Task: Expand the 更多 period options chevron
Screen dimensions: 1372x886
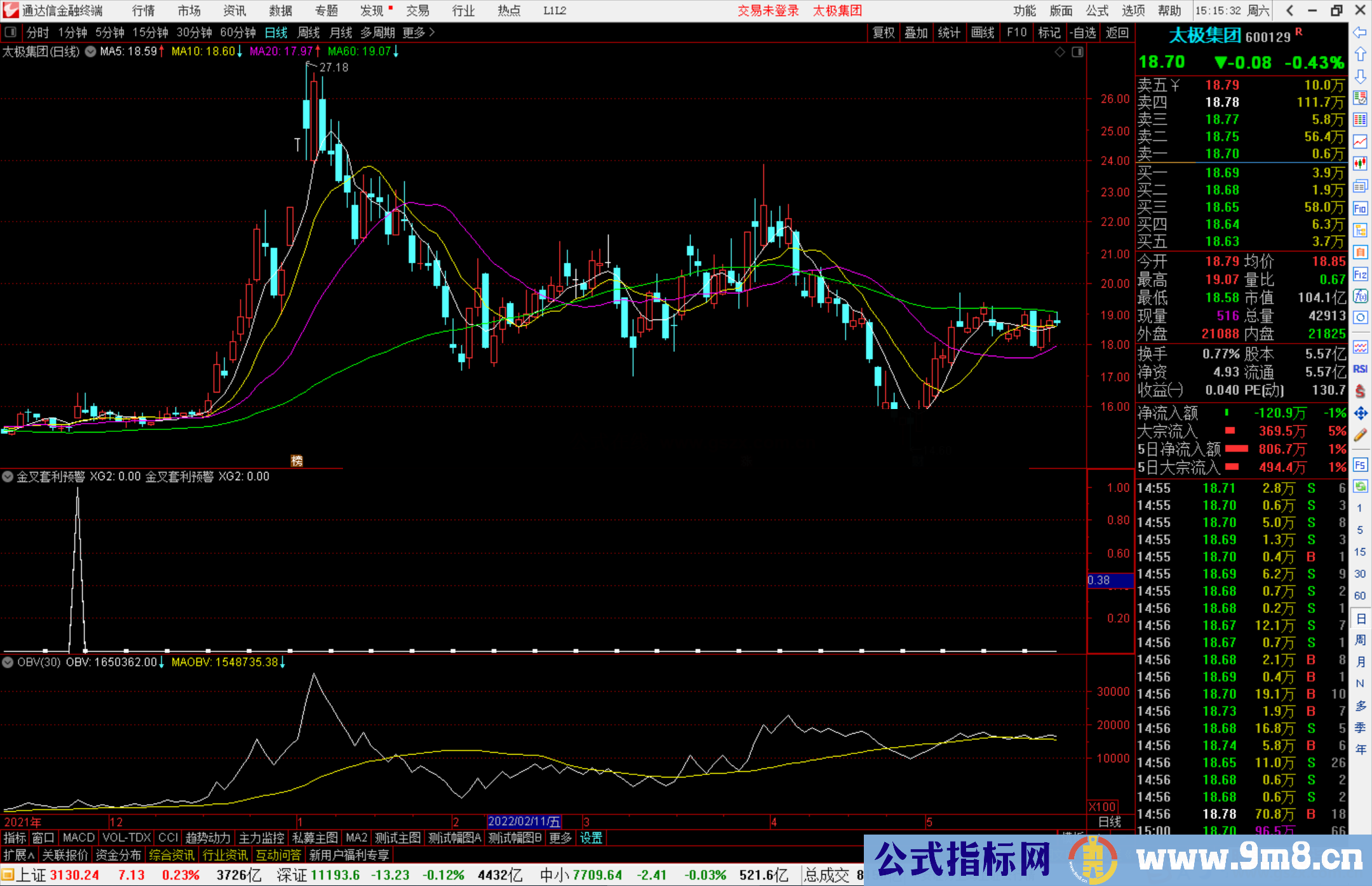Action: tap(432, 32)
